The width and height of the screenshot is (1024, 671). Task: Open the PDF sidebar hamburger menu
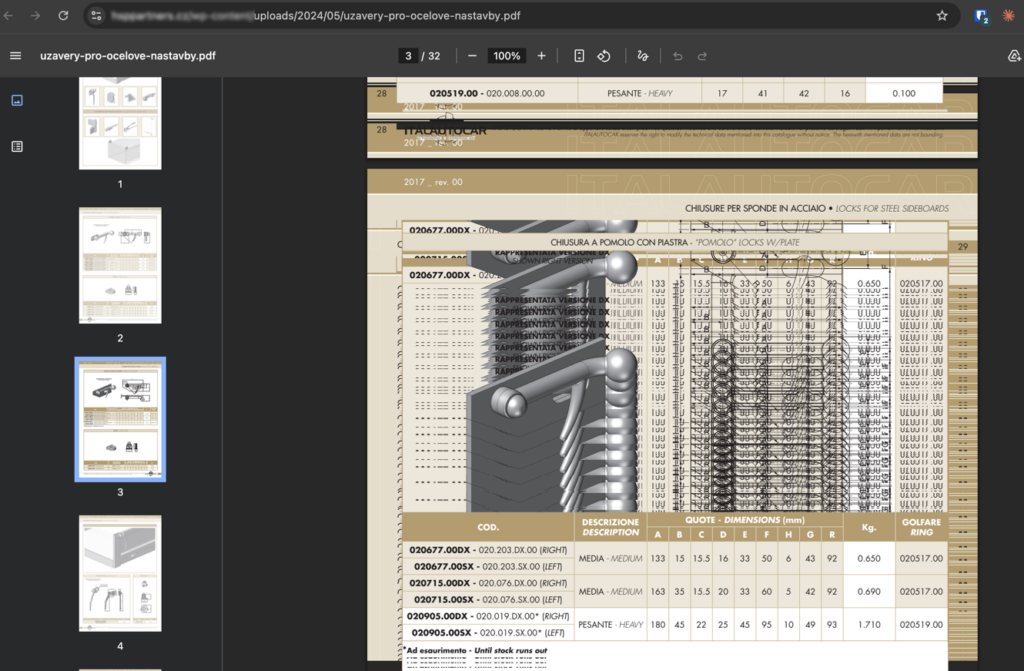(16, 56)
